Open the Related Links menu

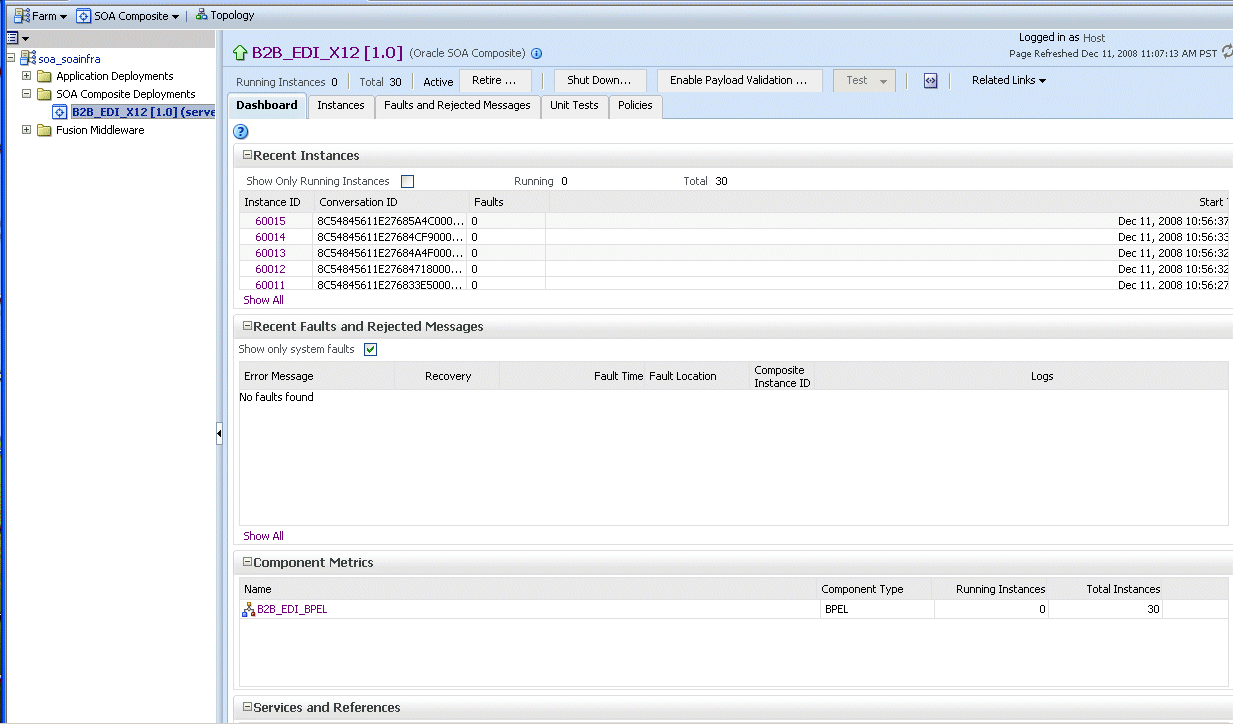pyautogui.click(x=1009, y=80)
